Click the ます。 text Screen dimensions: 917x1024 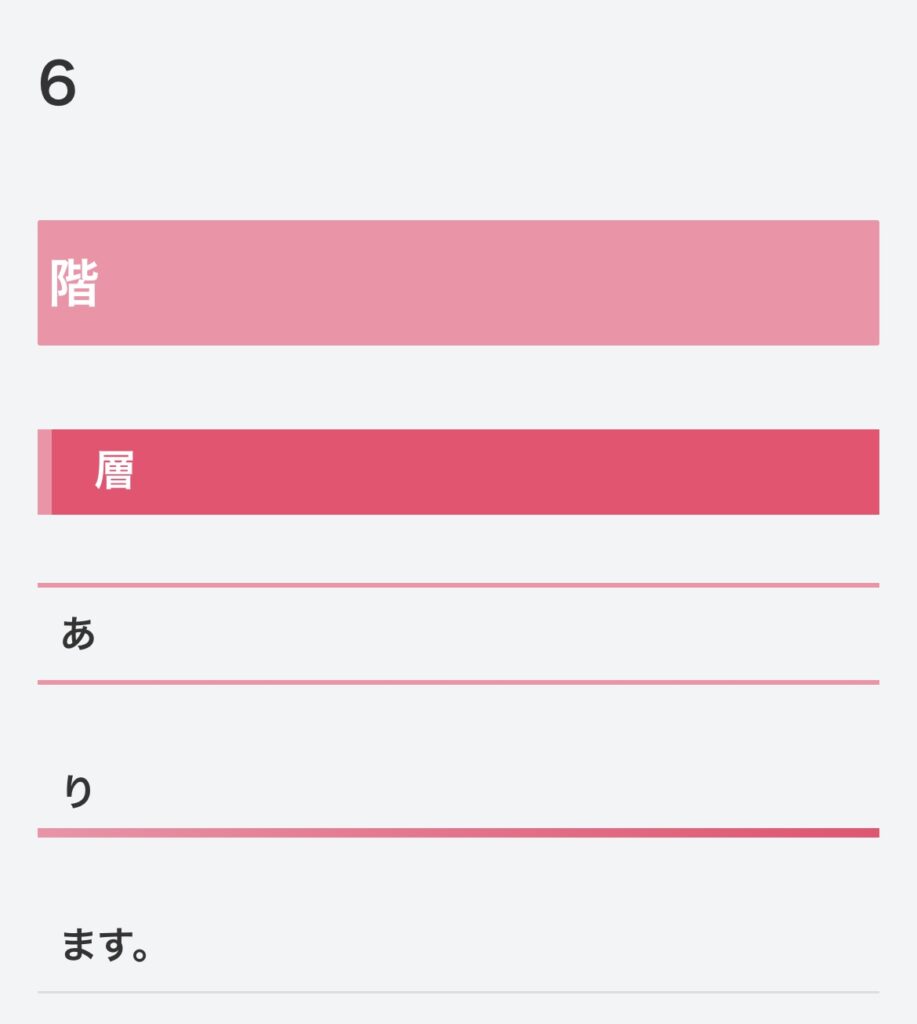point(105,945)
